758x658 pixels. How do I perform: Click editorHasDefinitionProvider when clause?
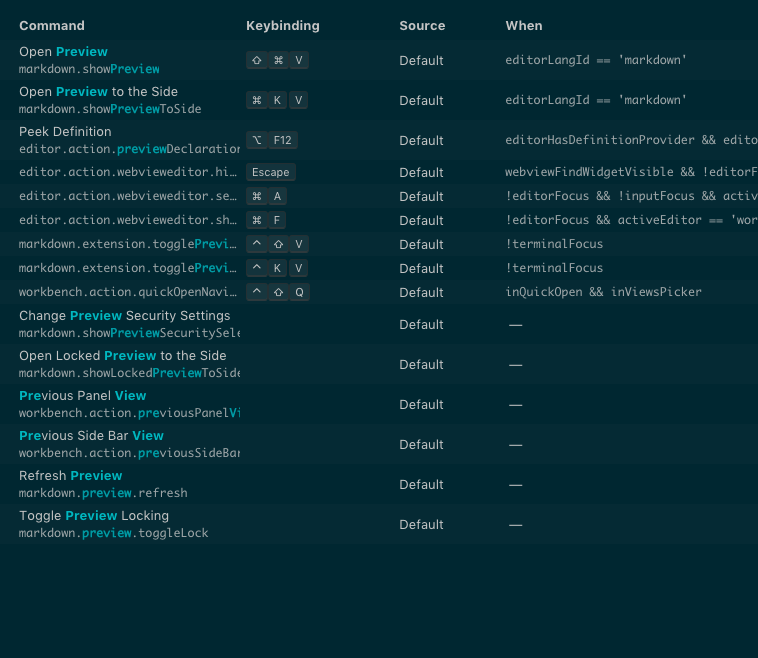pyautogui.click(x=631, y=140)
